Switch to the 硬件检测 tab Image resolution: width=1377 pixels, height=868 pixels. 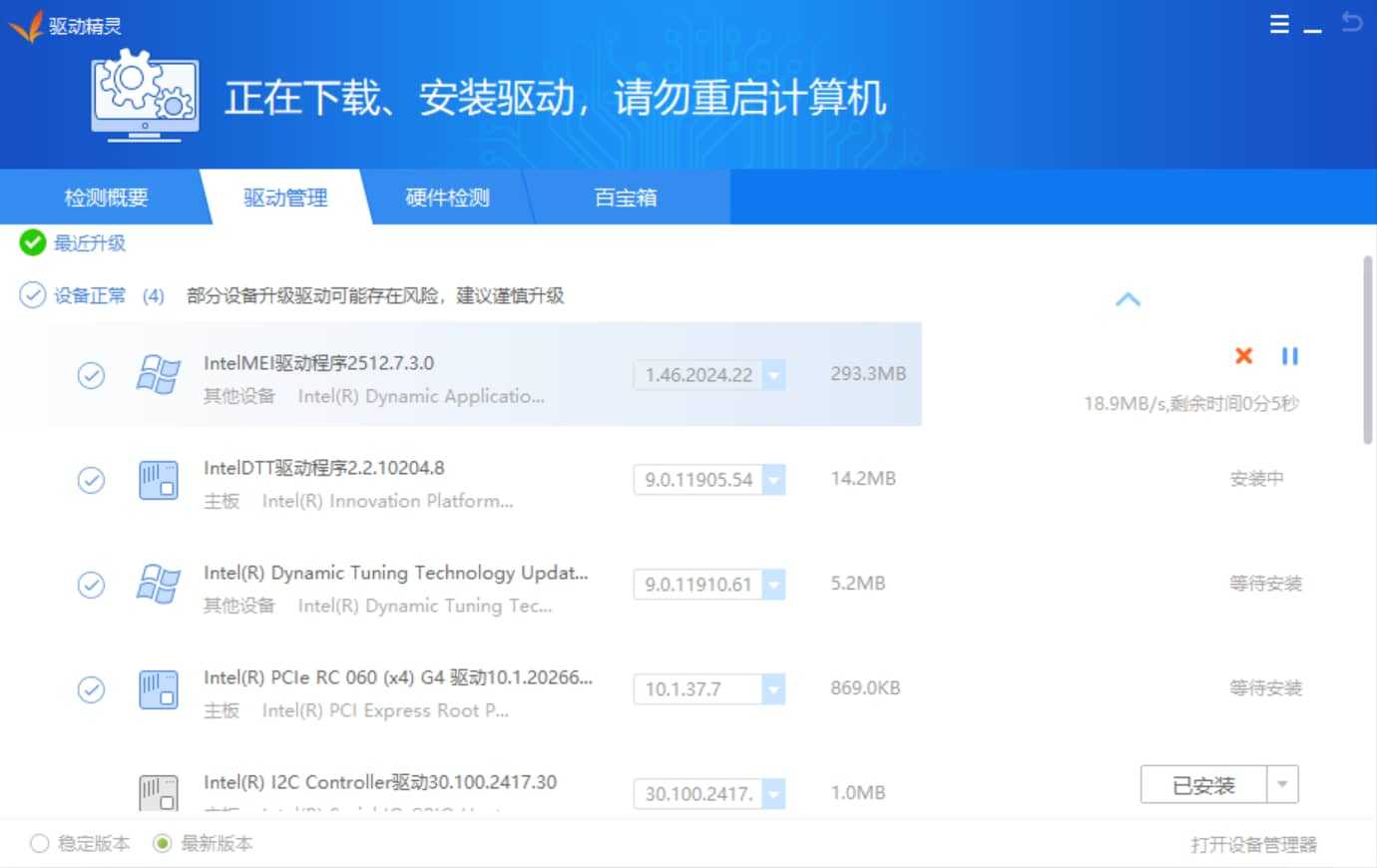tap(447, 197)
